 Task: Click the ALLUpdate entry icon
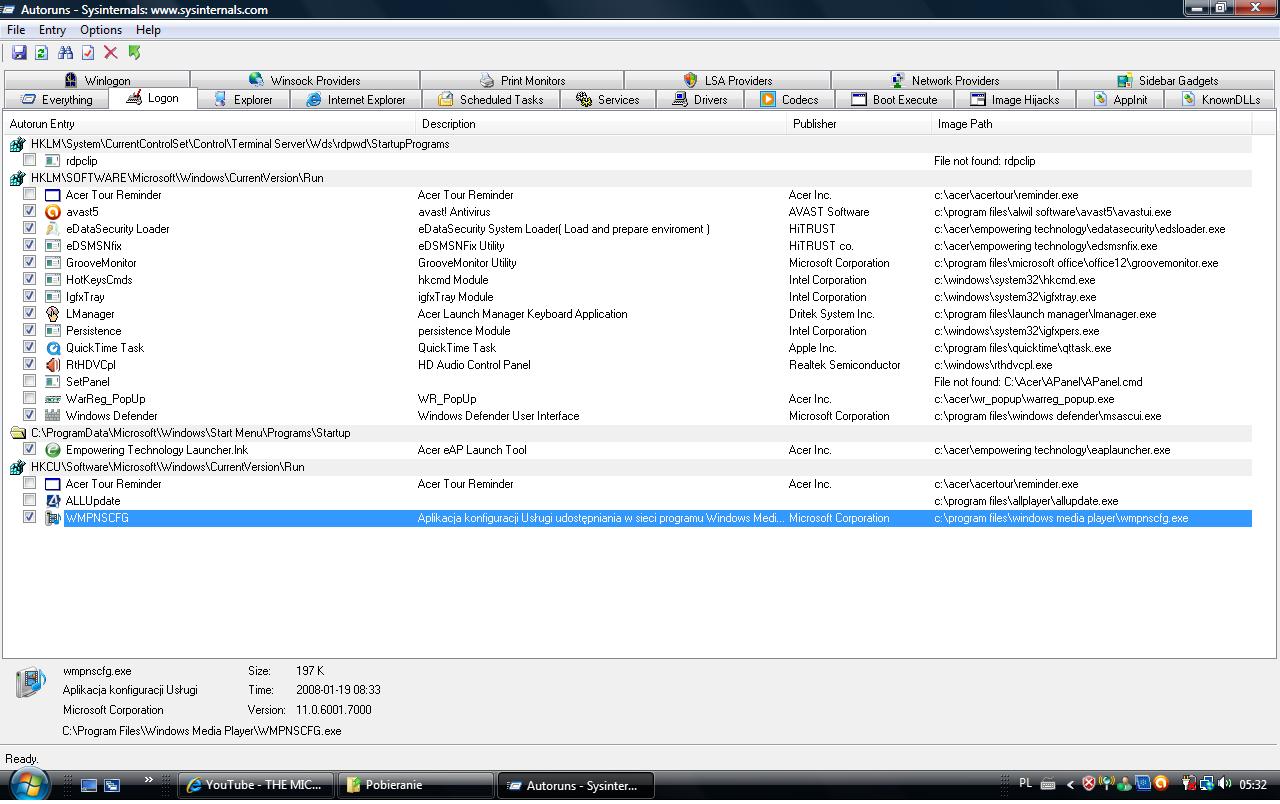[x=53, y=501]
